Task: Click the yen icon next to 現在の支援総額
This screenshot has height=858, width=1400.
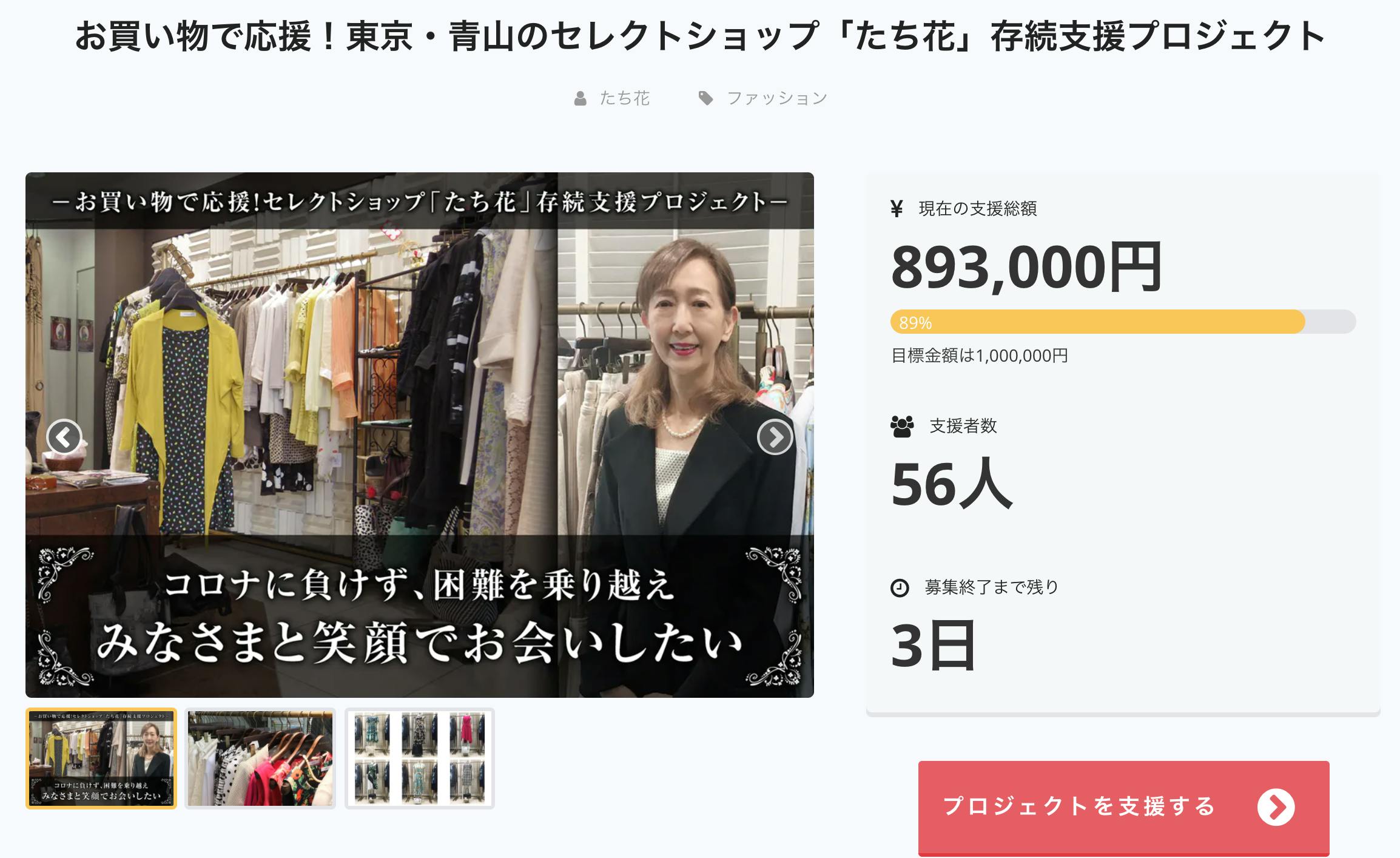Action: [x=897, y=209]
